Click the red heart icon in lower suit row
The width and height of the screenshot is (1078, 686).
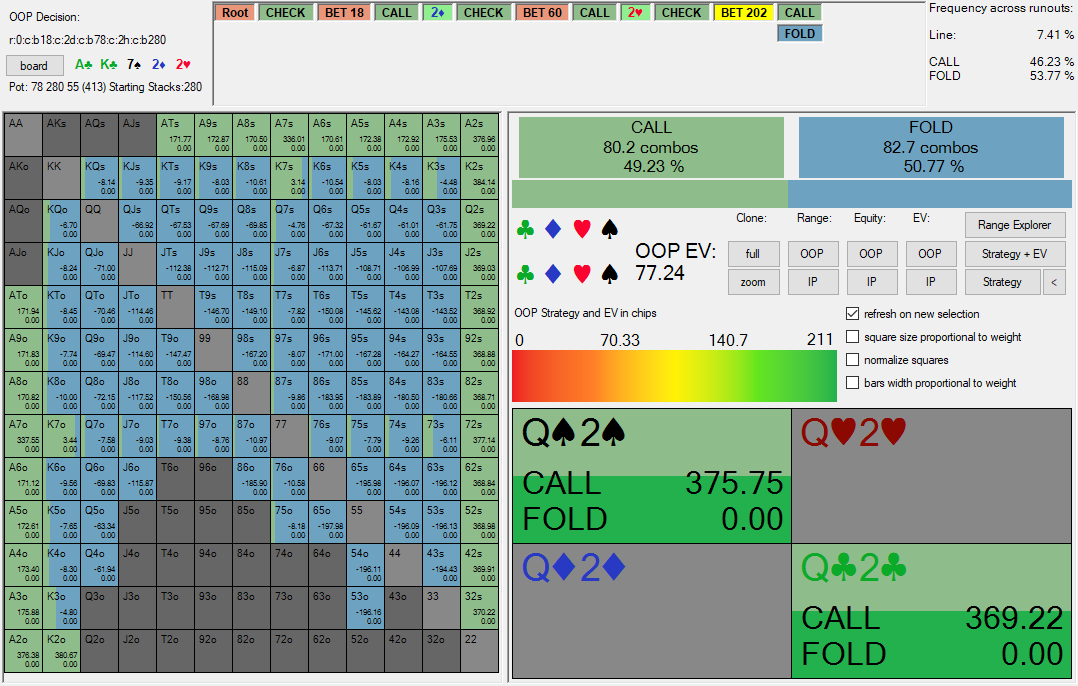click(x=581, y=273)
